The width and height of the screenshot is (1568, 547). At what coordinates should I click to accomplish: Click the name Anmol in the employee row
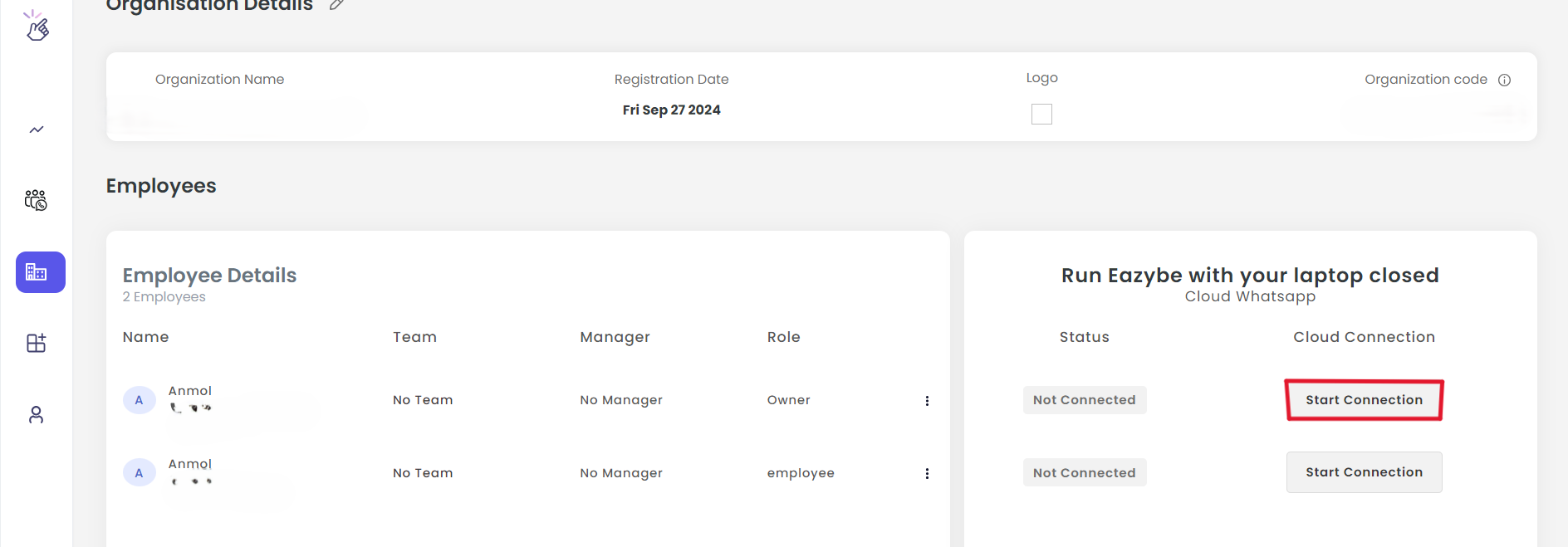(190, 464)
